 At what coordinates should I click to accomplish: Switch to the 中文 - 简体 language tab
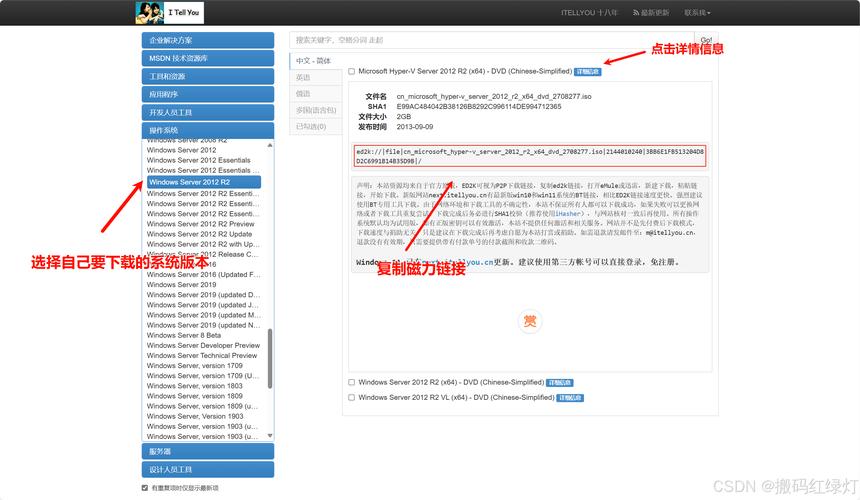point(315,61)
